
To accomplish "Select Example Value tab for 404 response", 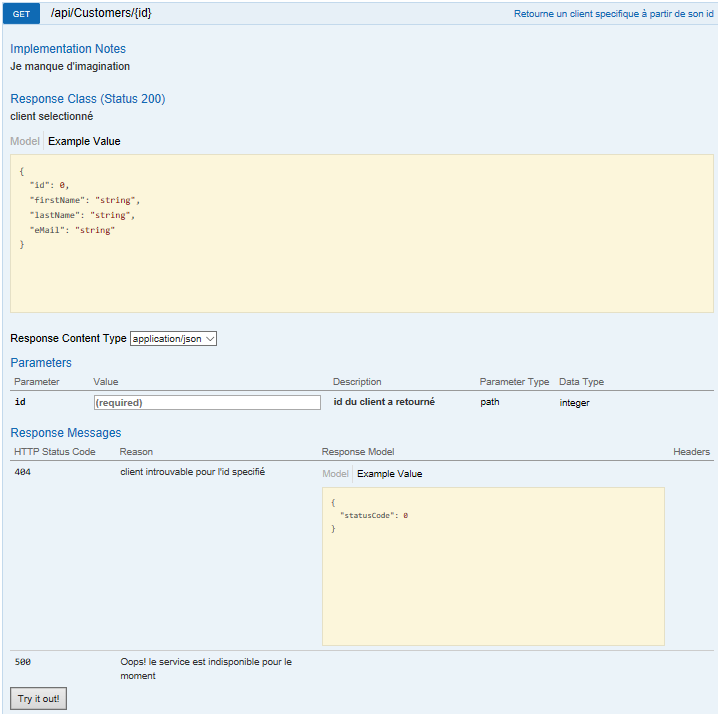I will 389,474.
